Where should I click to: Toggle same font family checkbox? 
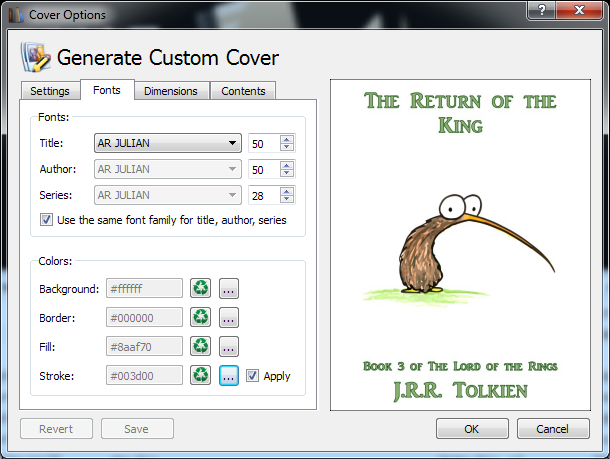(46, 220)
